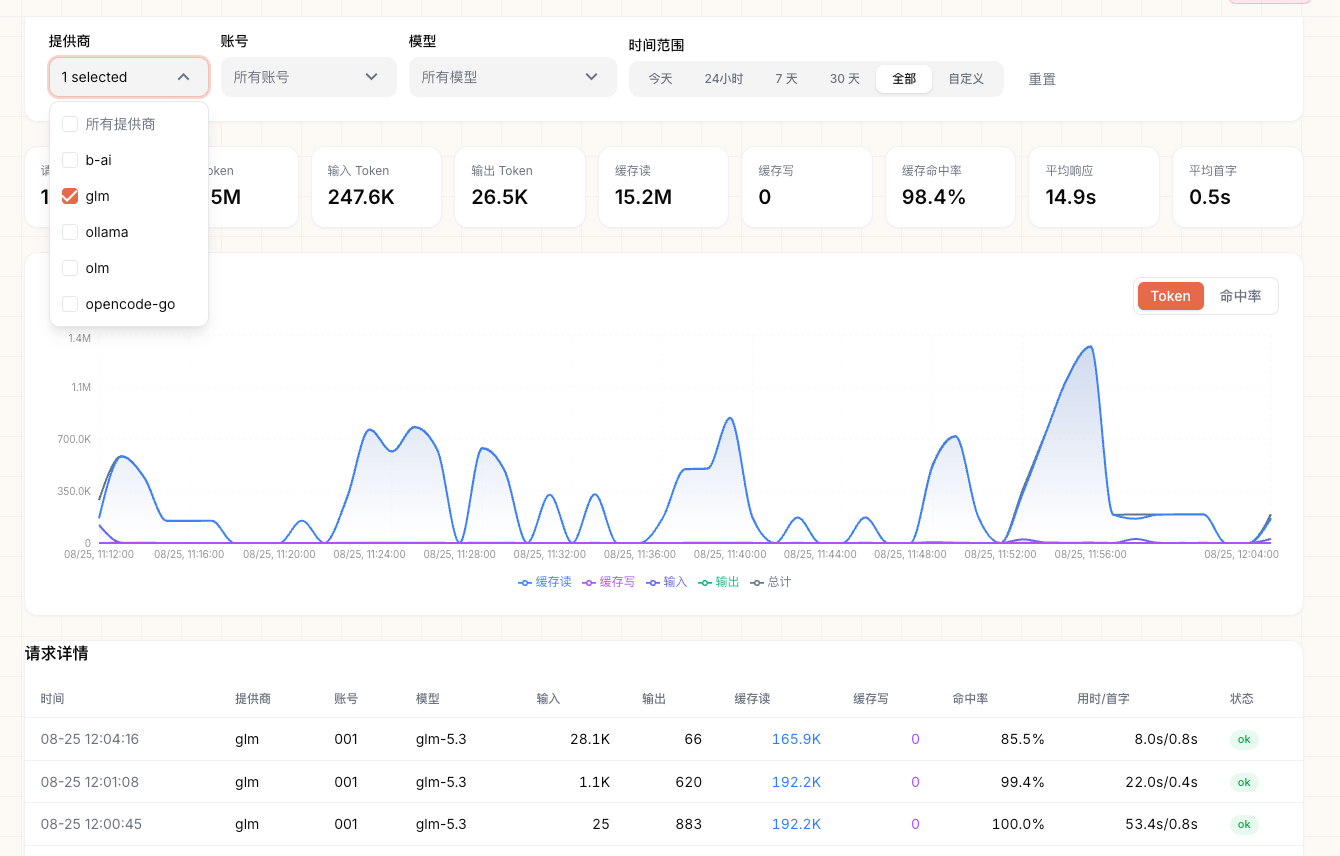Open the 所有模型 model dropdown
This screenshot has height=856, width=1340.
pos(512,77)
